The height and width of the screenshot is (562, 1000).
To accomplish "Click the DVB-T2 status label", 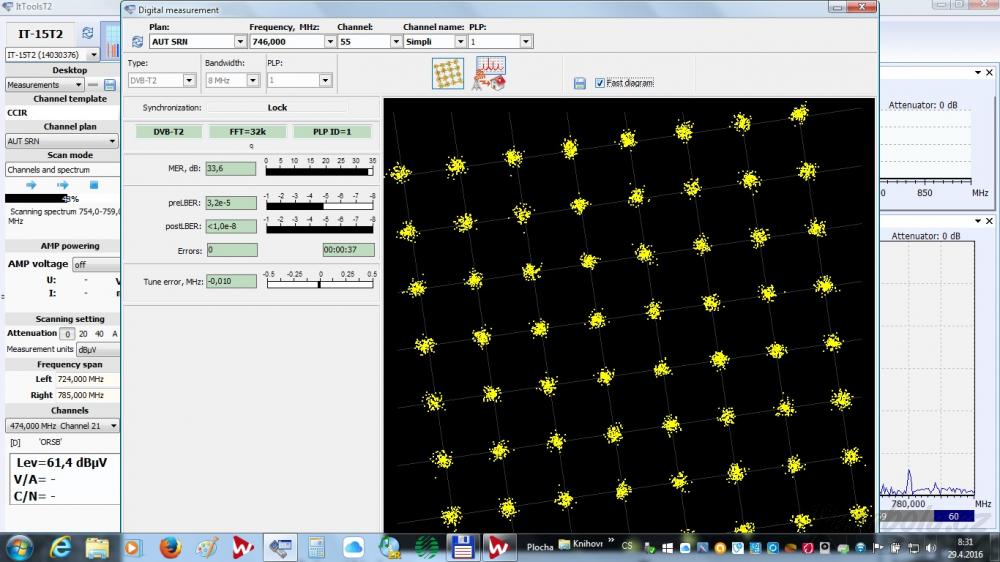I will point(168,132).
